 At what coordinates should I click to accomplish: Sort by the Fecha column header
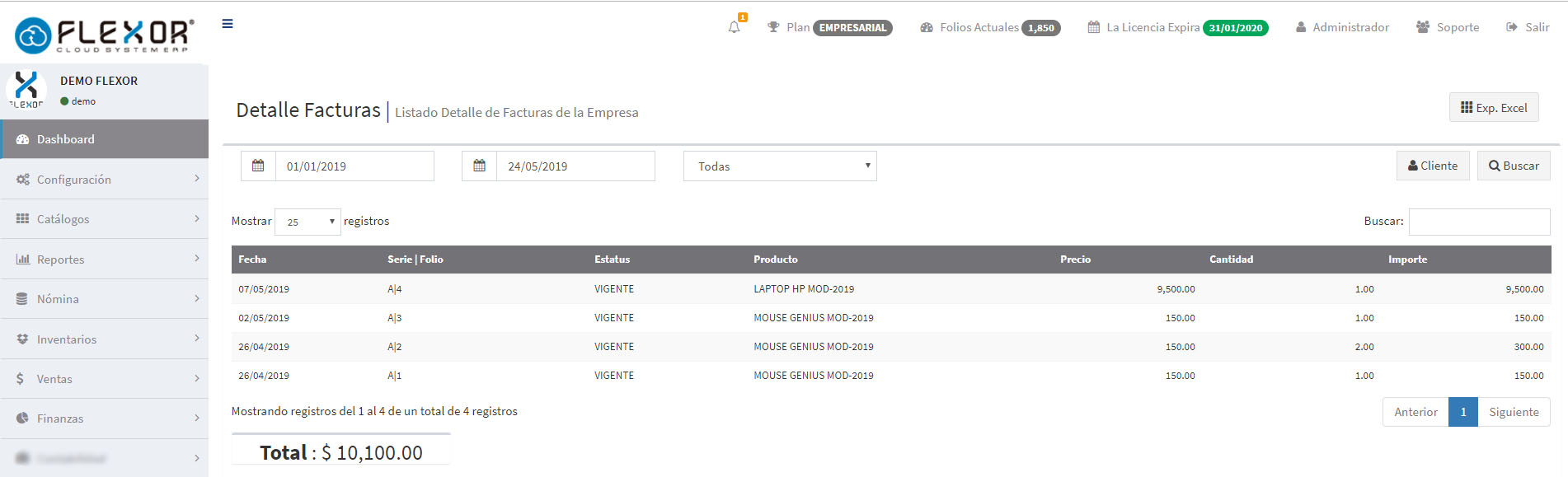[x=306, y=260]
